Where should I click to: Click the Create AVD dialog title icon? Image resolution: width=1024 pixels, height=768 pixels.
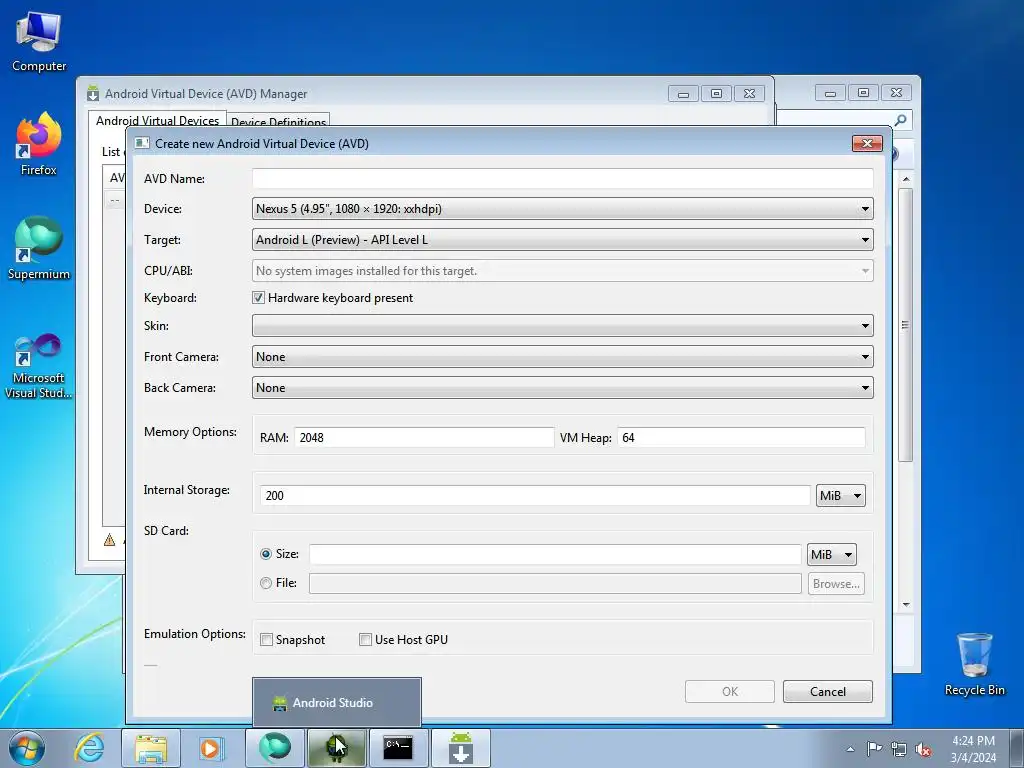[142, 143]
